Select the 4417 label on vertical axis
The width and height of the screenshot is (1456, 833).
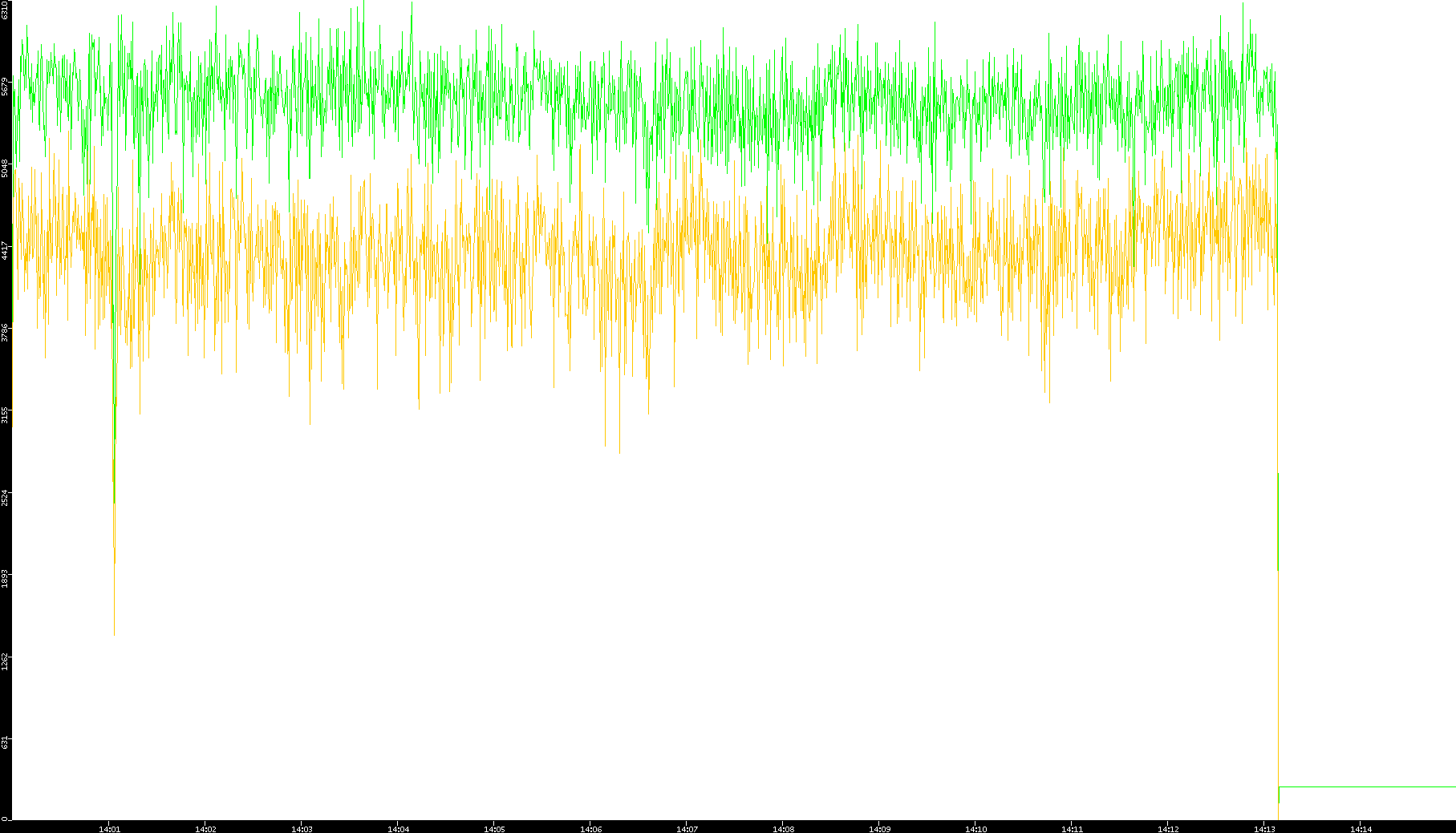[x=5, y=250]
